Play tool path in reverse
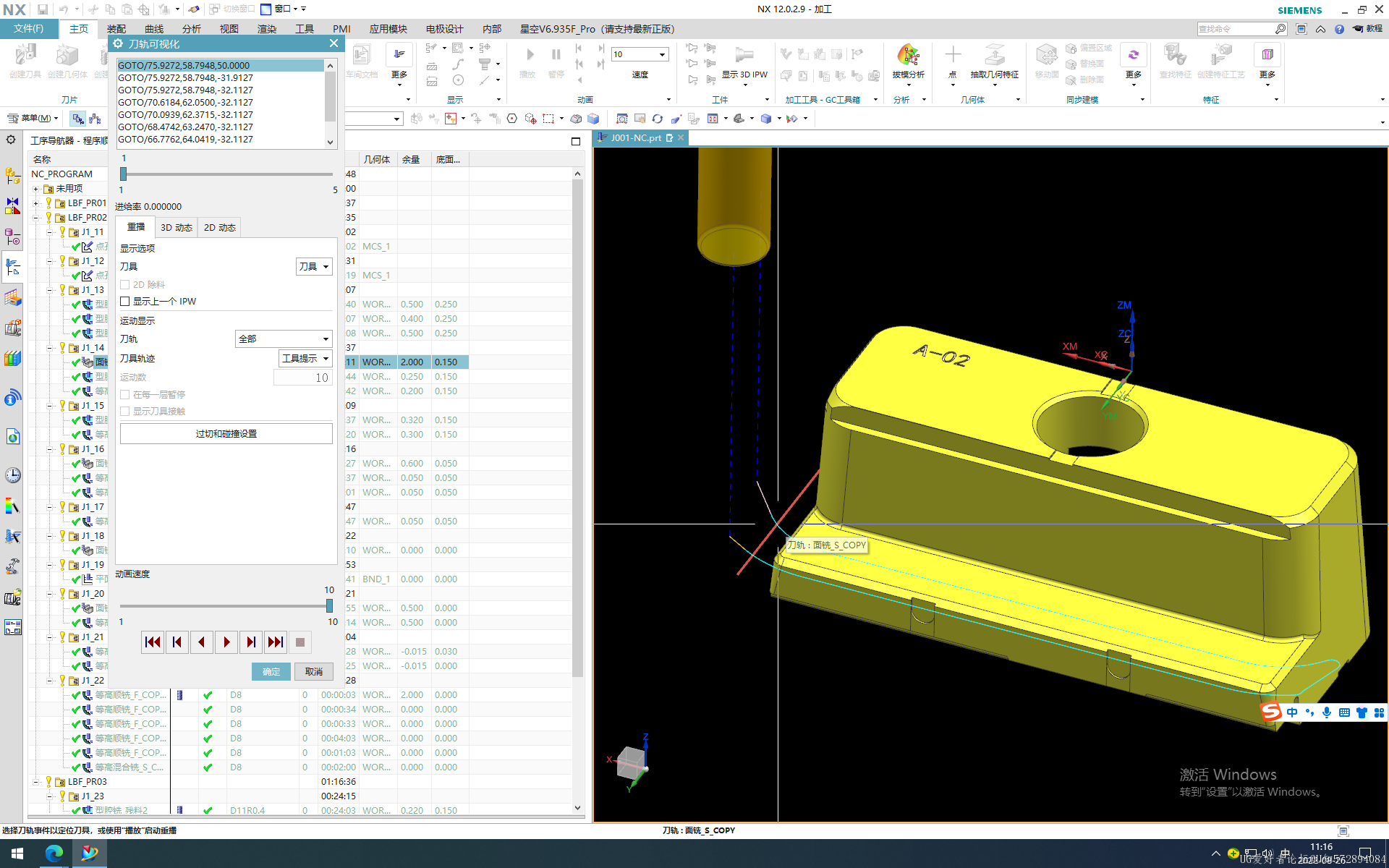1389x868 pixels. pyautogui.click(x=202, y=642)
